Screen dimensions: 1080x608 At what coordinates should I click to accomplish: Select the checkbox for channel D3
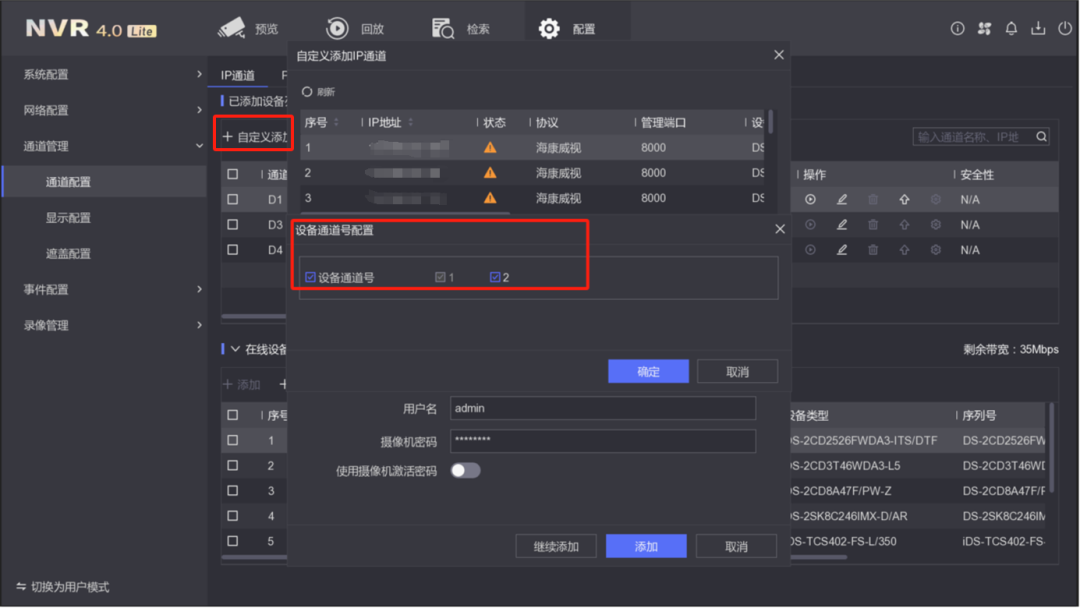pos(233,225)
